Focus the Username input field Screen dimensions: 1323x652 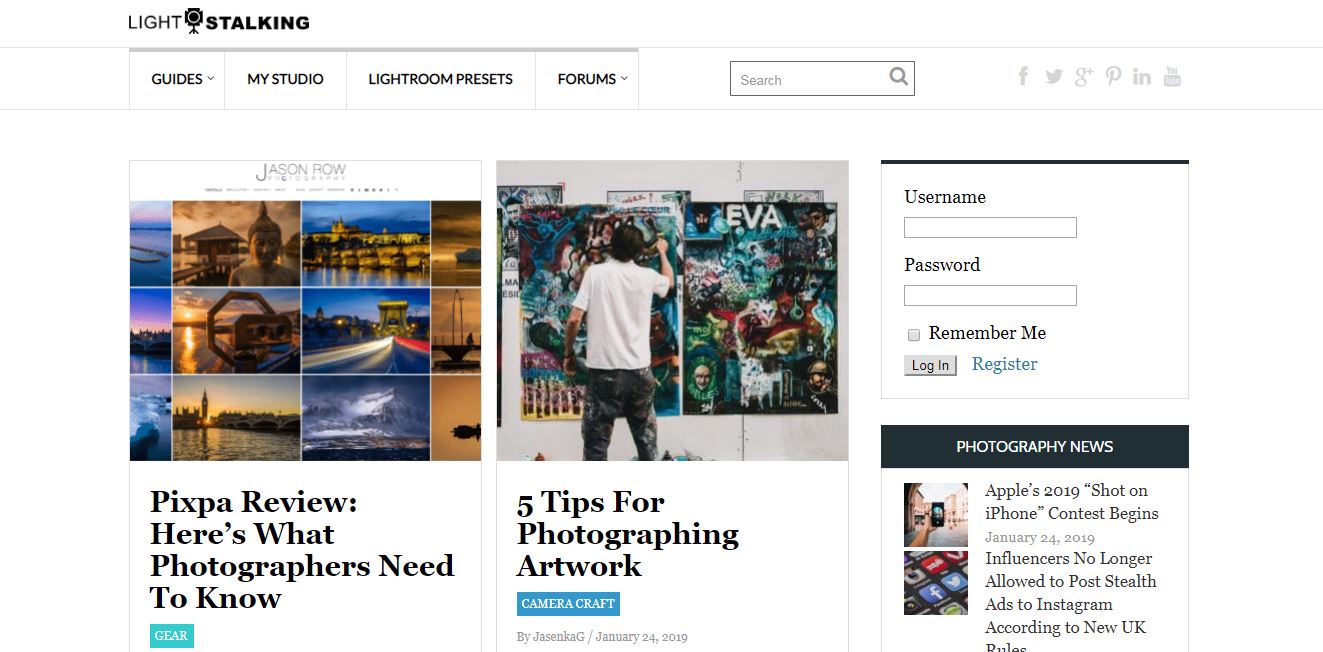click(990, 228)
